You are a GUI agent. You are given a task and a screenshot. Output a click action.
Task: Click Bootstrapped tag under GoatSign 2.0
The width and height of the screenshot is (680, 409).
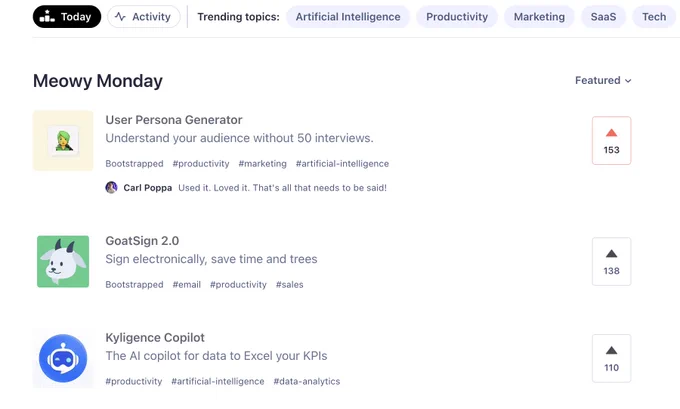coord(134,285)
